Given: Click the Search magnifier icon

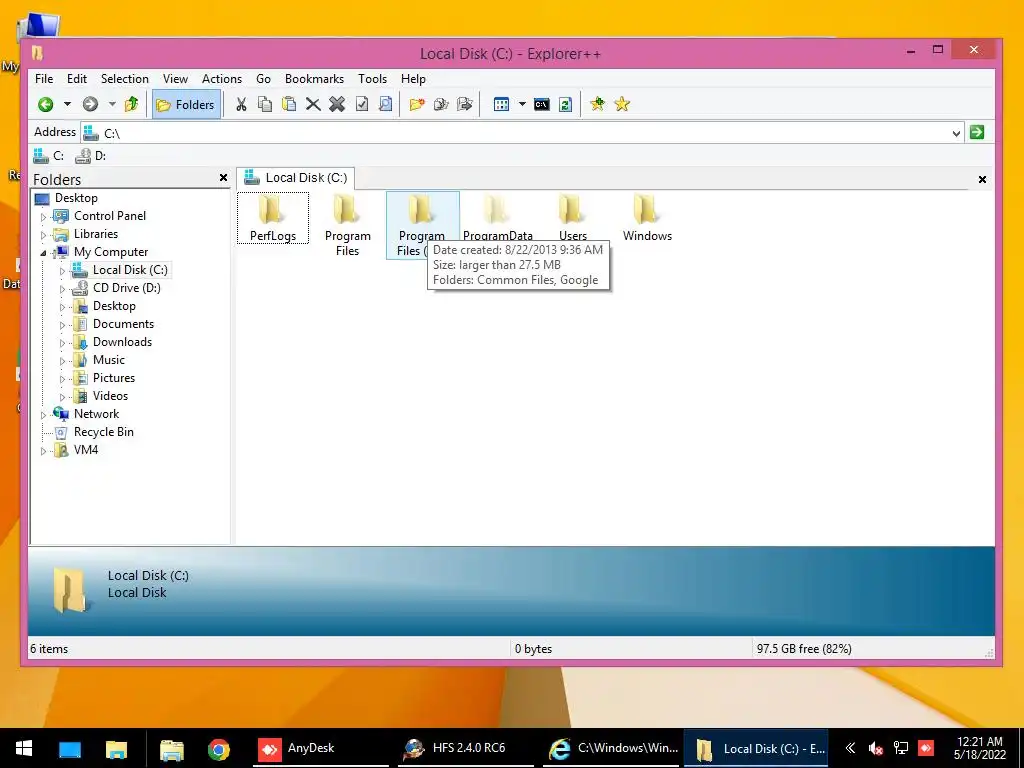Looking at the screenshot, I should (x=385, y=104).
